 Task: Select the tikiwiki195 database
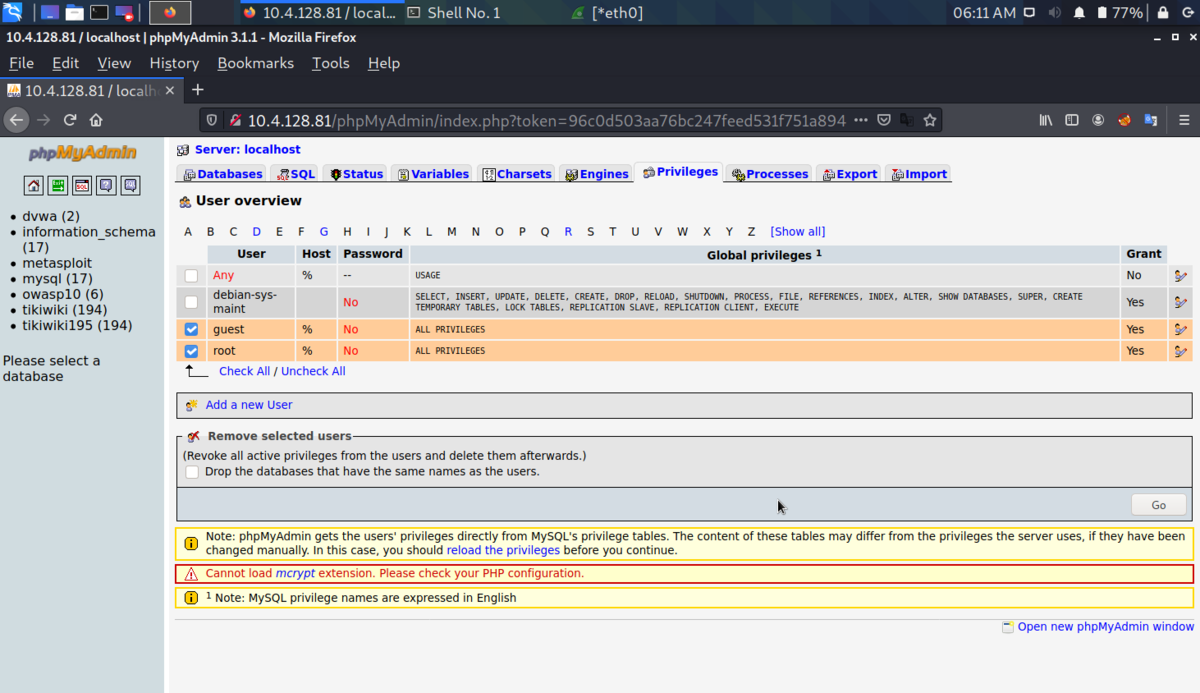[77, 325]
